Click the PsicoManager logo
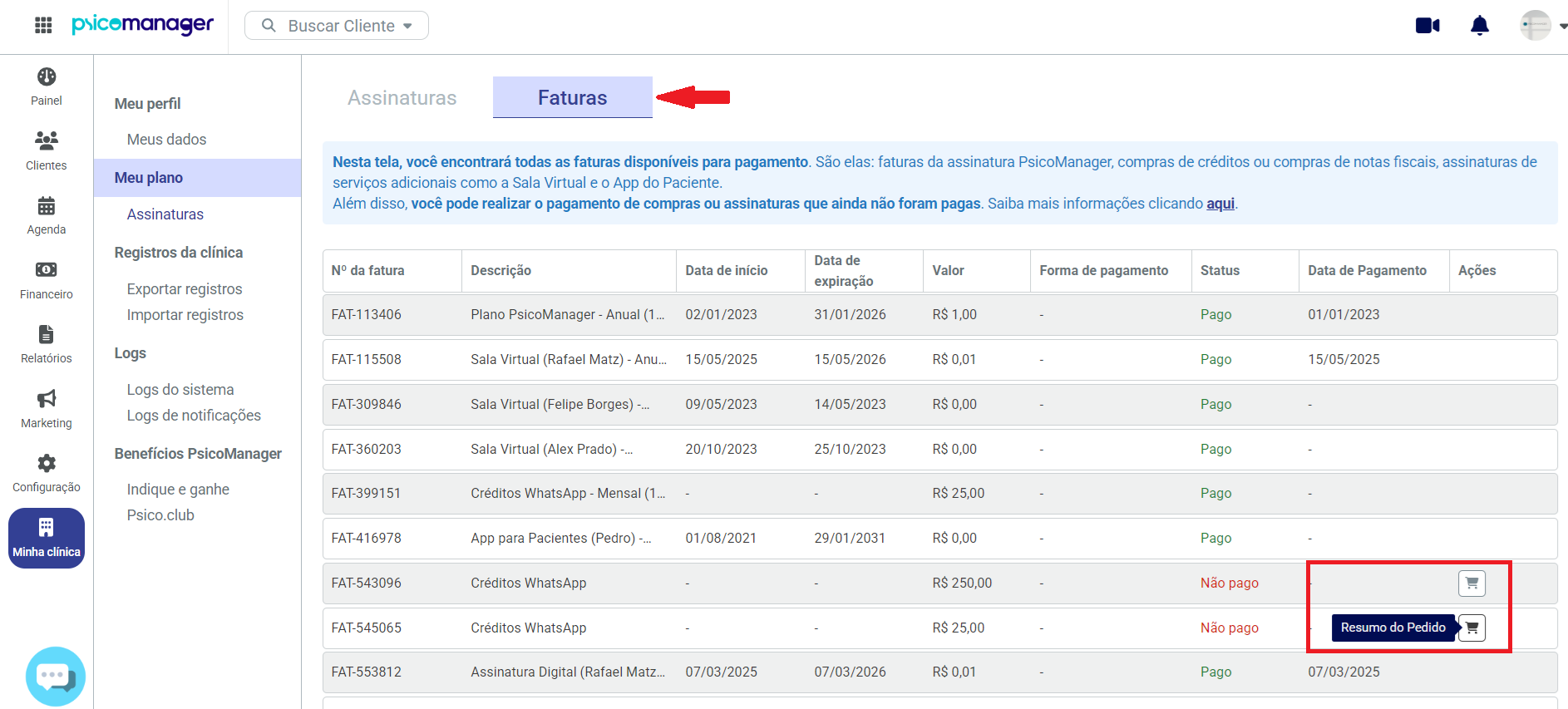Image resolution: width=1568 pixels, height=709 pixels. 142,25
